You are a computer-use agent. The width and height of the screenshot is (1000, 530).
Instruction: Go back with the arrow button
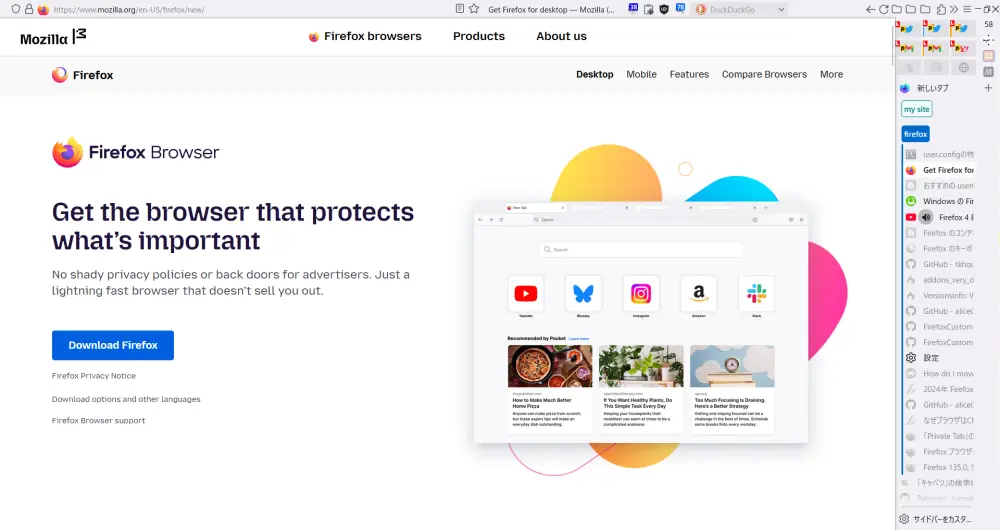871,10
